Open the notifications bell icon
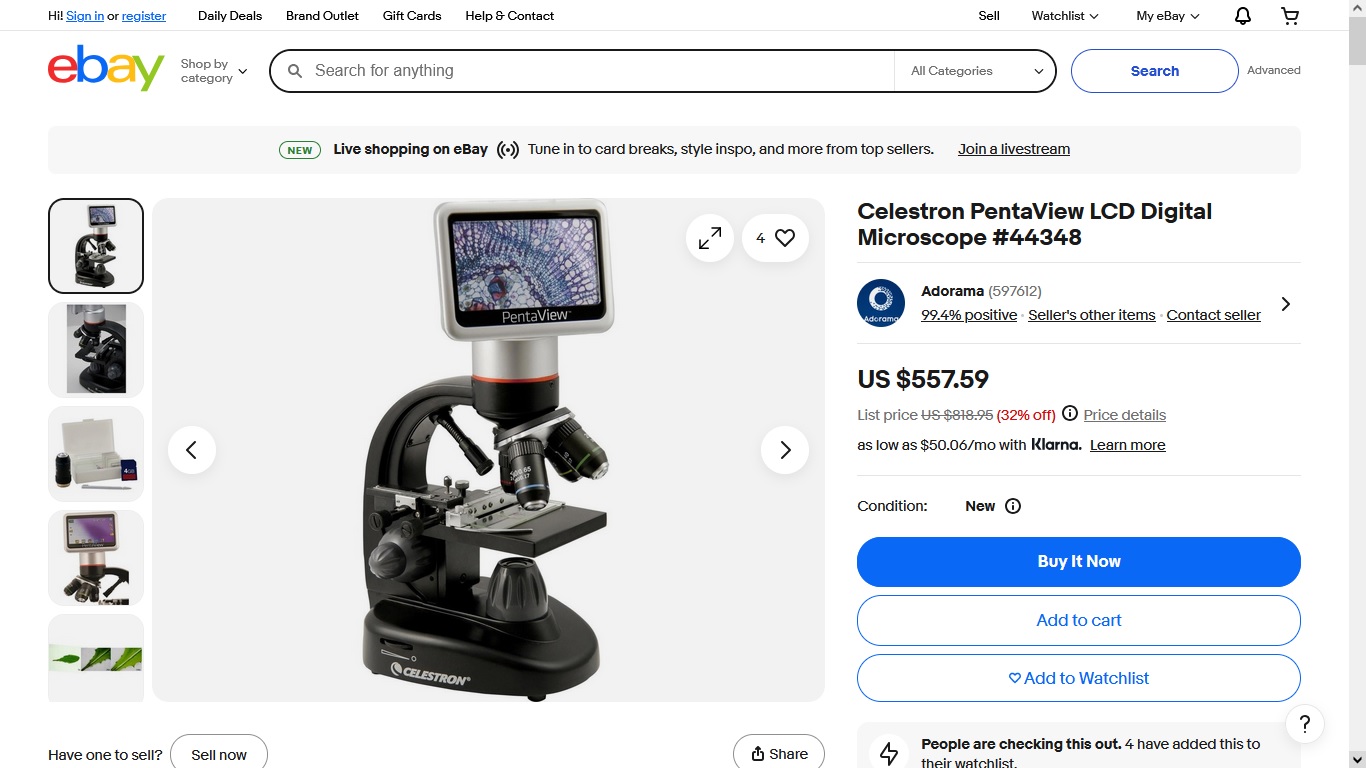1366x768 pixels. click(1243, 16)
